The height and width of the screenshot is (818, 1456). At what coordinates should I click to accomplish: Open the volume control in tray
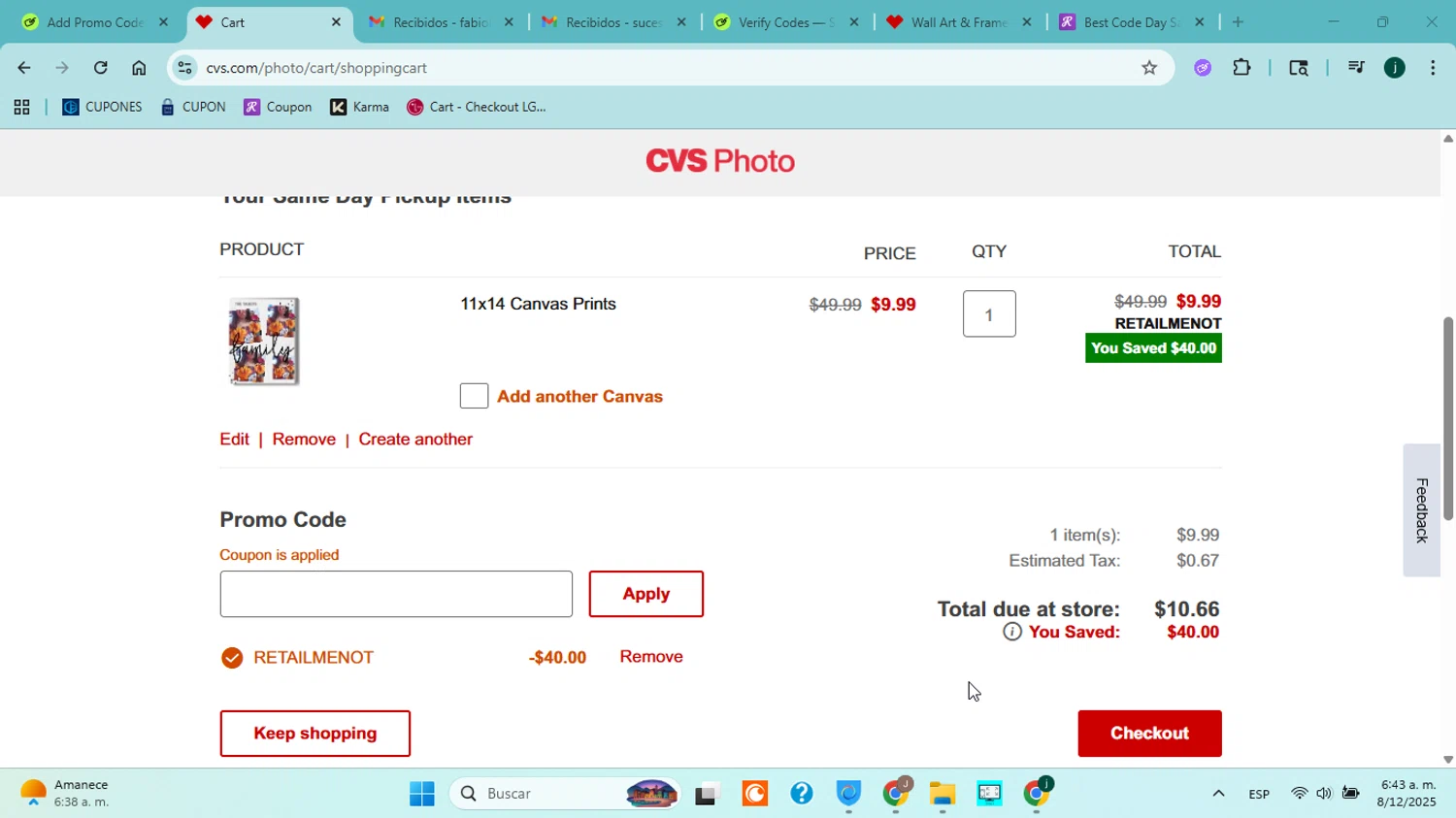tap(1324, 794)
